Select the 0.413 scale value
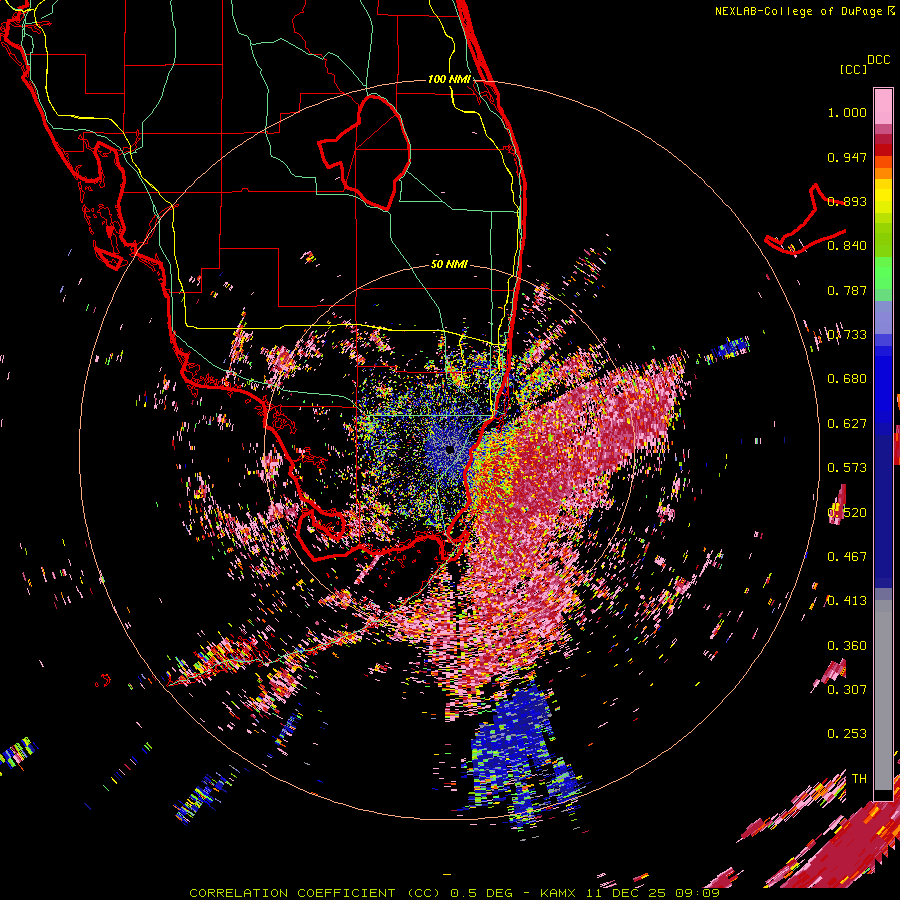The width and height of the screenshot is (900, 900). pyautogui.click(x=847, y=601)
